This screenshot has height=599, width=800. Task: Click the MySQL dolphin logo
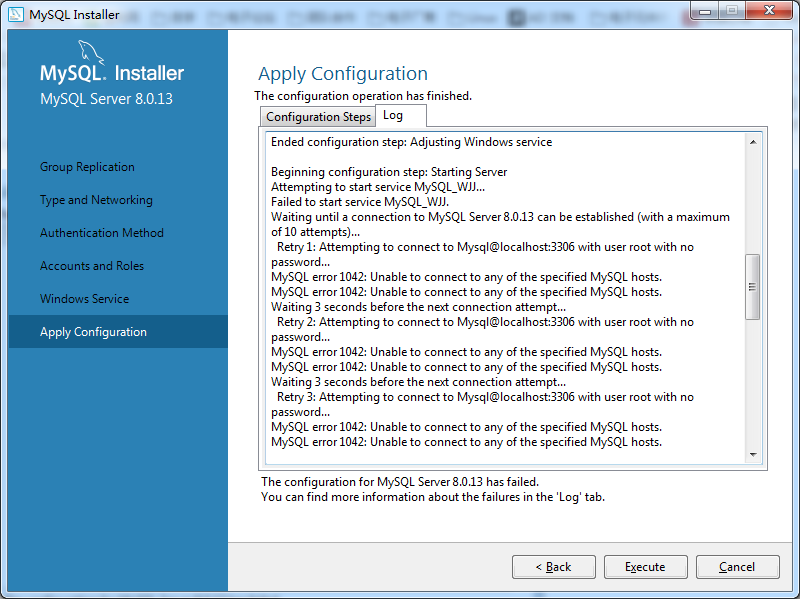coord(91,53)
